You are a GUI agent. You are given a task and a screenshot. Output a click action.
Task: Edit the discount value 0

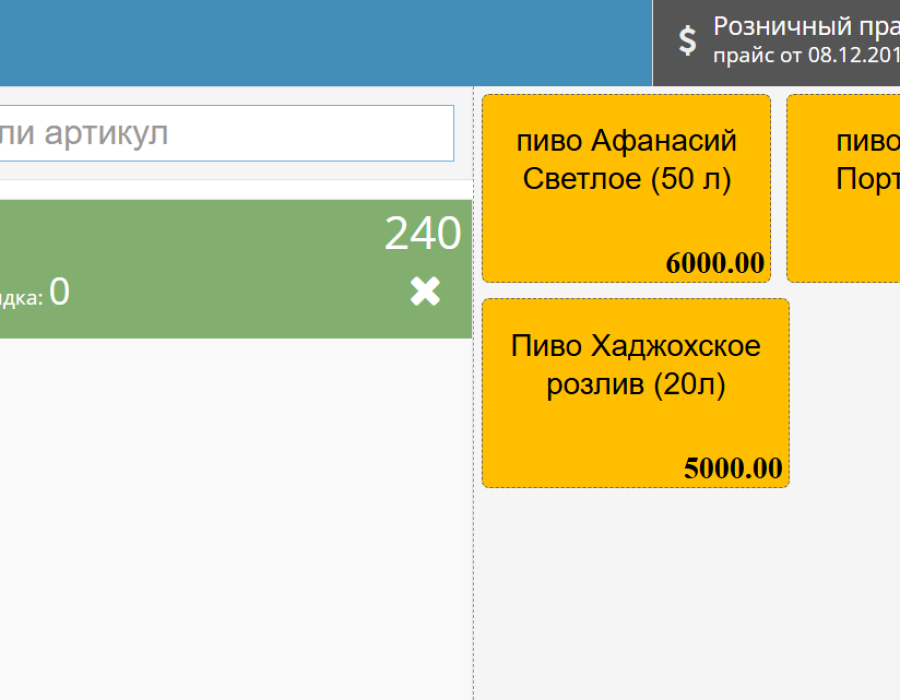59,291
